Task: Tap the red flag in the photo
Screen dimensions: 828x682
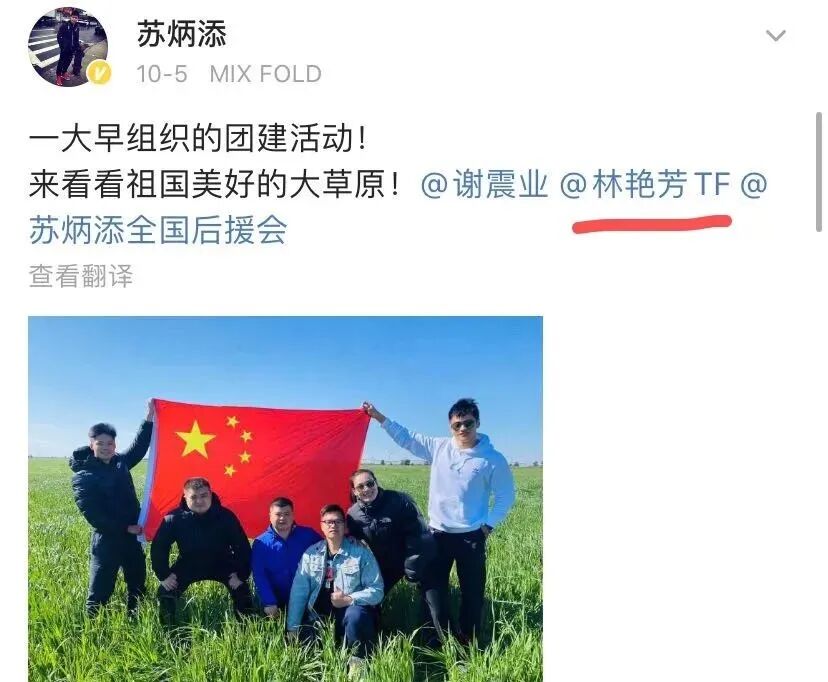Action: coord(257,465)
